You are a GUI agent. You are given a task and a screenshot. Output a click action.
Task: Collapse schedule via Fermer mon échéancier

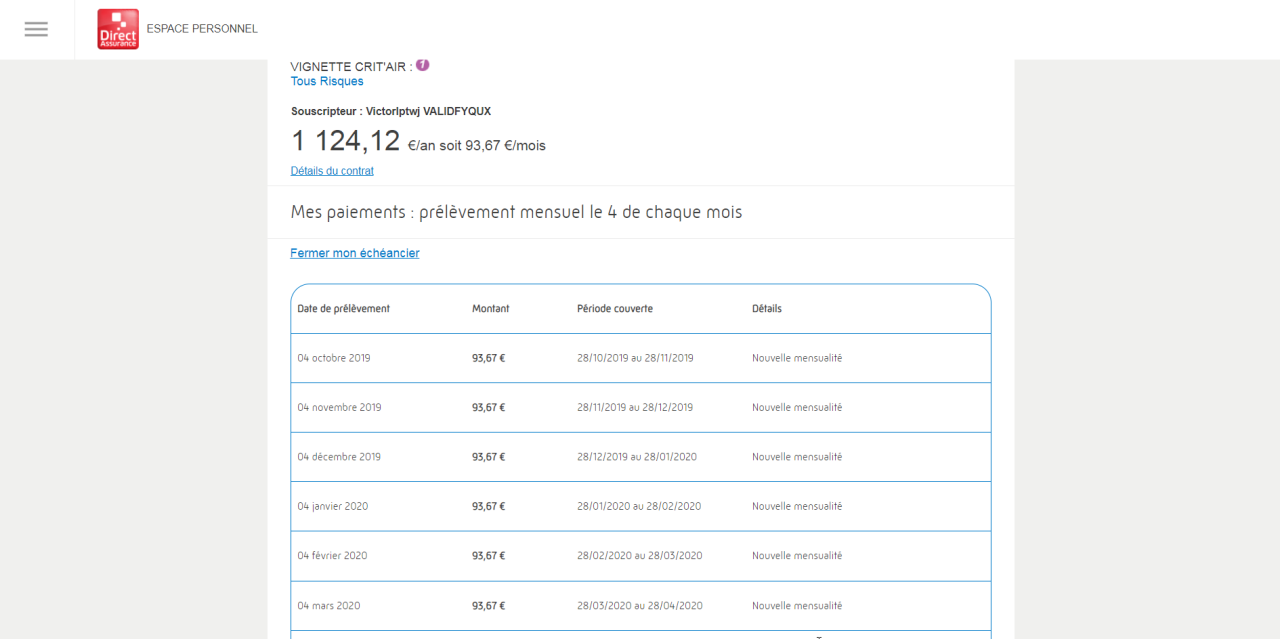point(355,253)
